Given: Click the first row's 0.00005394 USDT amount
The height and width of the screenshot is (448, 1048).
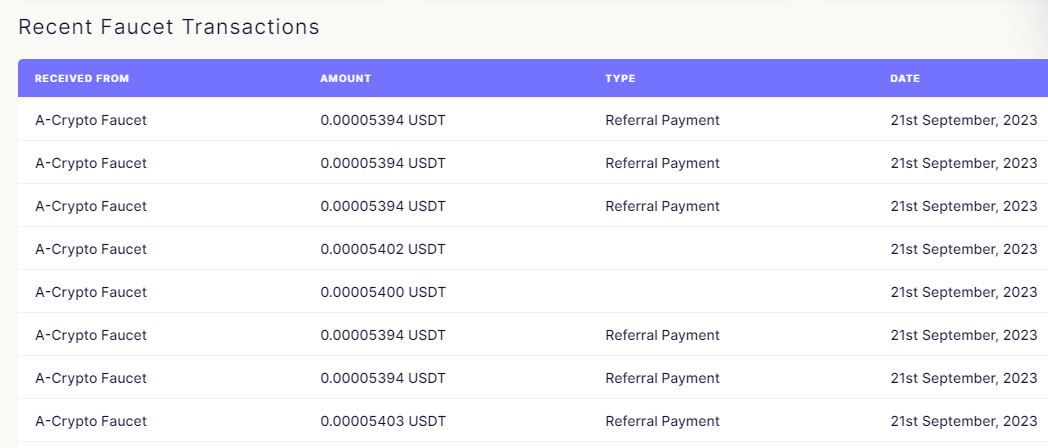Looking at the screenshot, I should [x=382, y=120].
